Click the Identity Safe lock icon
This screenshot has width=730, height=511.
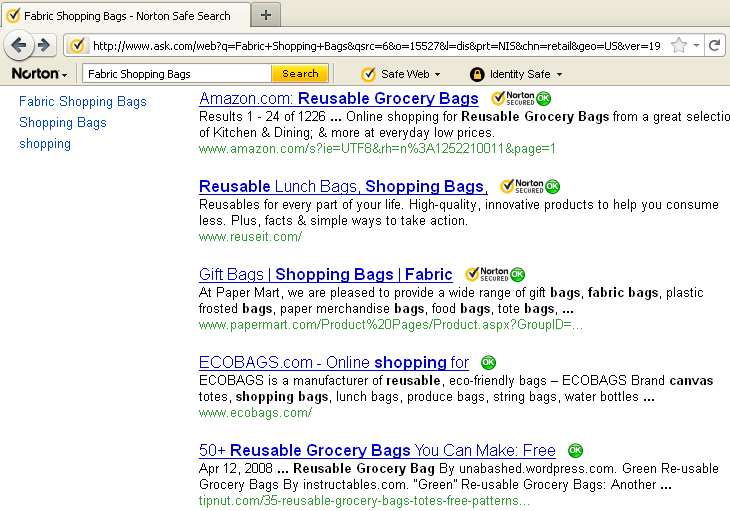point(477,74)
